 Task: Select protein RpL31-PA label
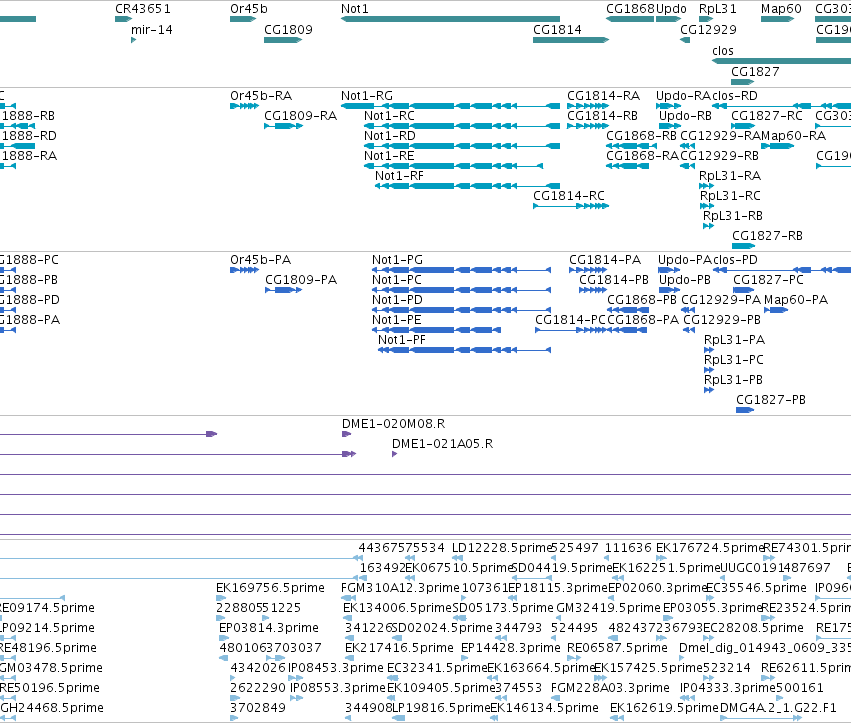(x=734, y=340)
